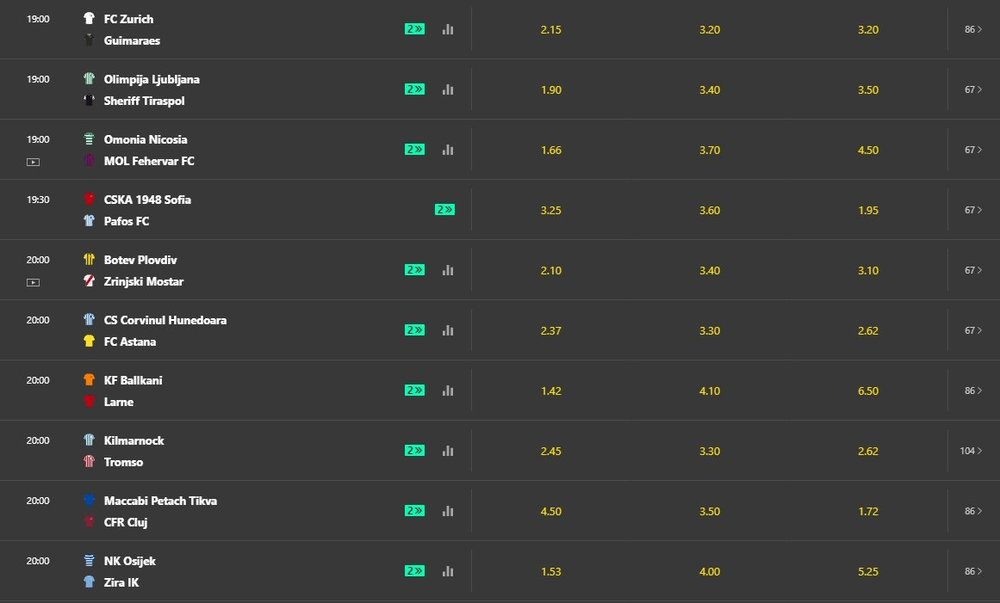This screenshot has height=603, width=1000.
Task: Click video icon under Botev Plovdiv match time
Action: [x=33, y=282]
